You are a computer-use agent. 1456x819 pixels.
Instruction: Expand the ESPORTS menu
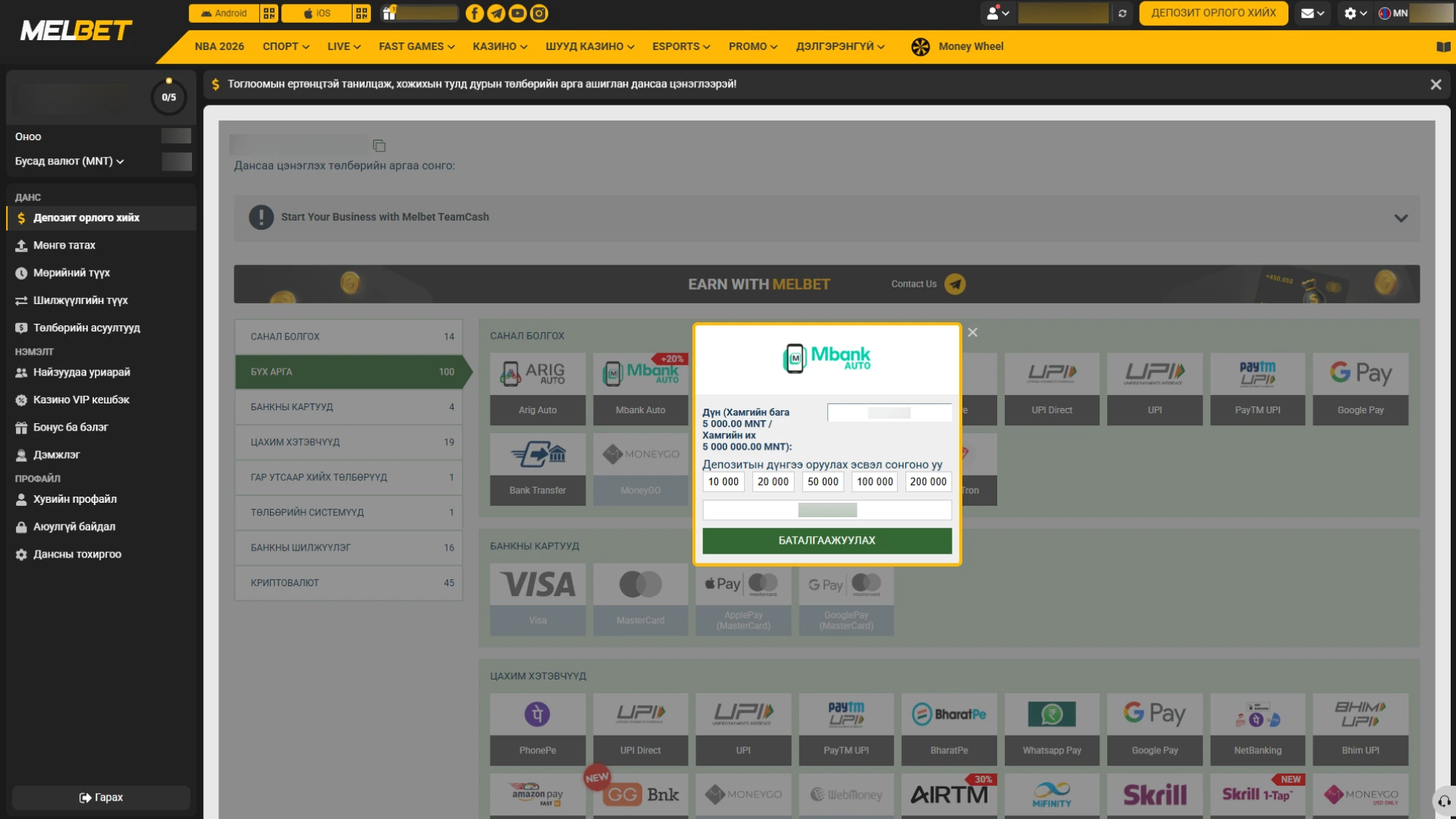point(681,46)
